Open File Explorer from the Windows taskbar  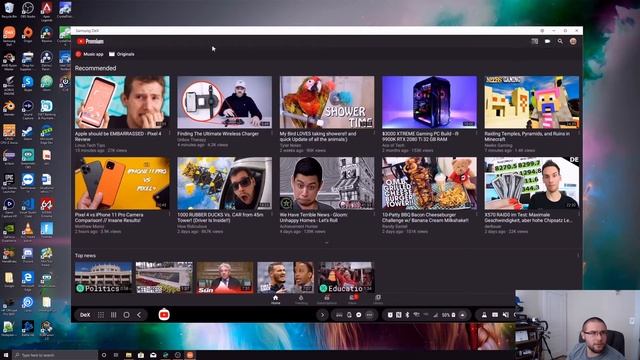(129, 355)
